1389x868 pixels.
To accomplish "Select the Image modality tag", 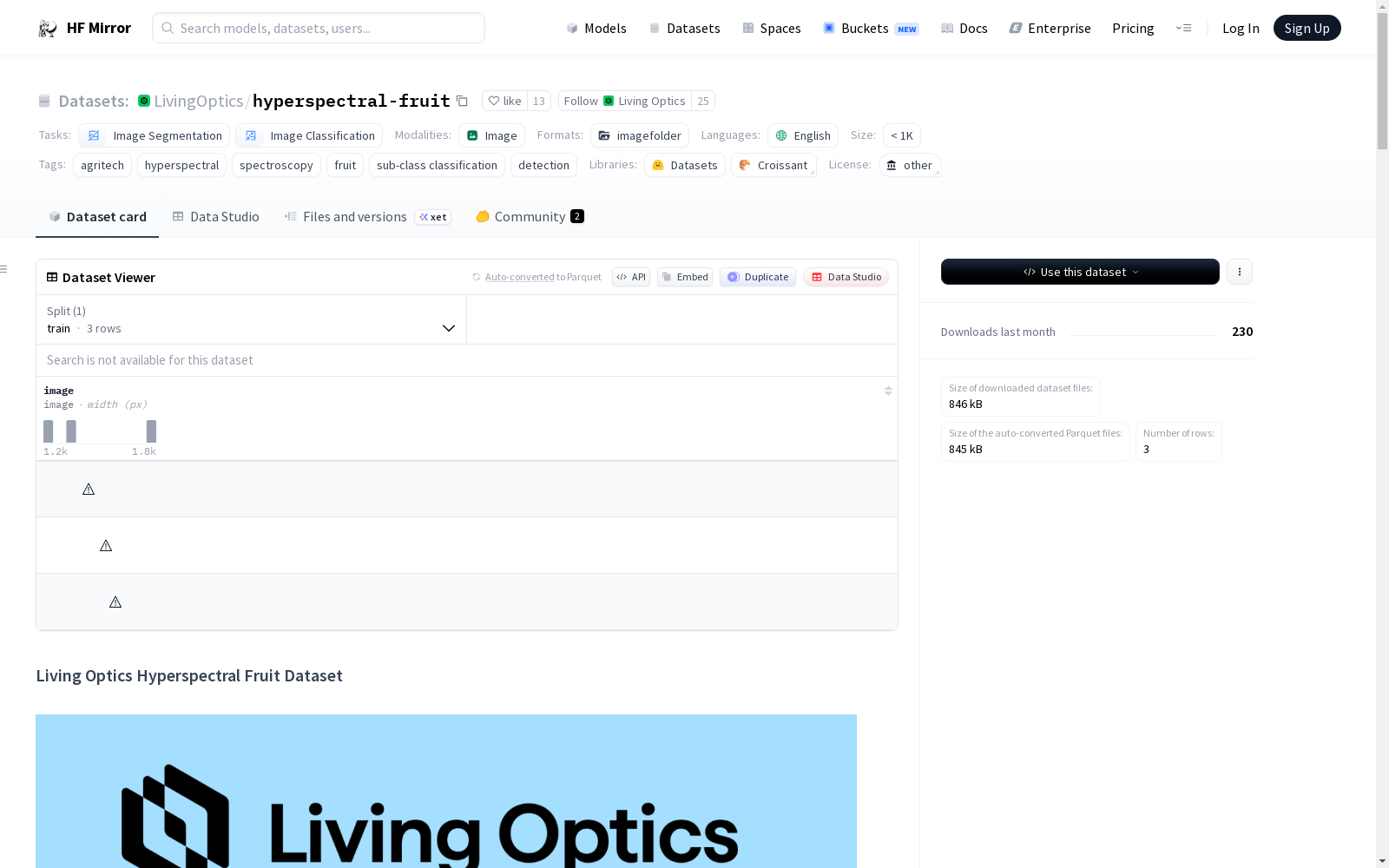I will 491,135.
